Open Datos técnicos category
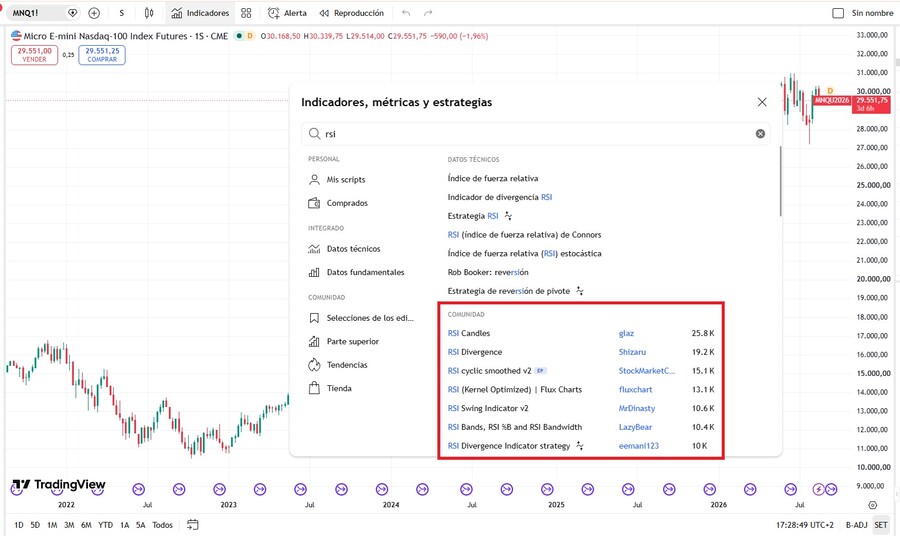 tap(354, 249)
